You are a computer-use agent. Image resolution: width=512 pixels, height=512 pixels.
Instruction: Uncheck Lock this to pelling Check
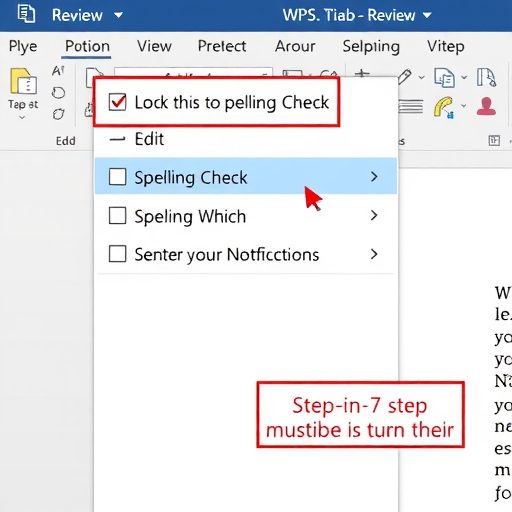pyautogui.click(x=117, y=102)
